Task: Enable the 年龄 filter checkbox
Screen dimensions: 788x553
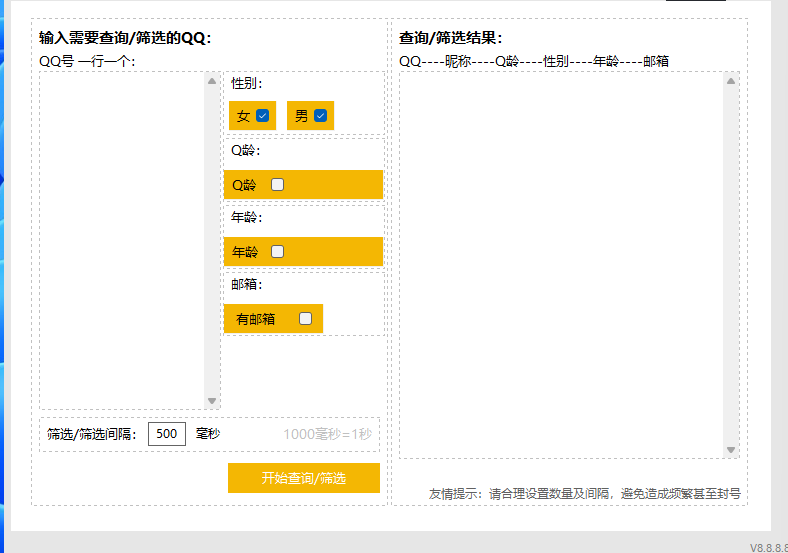Action: pos(278,252)
